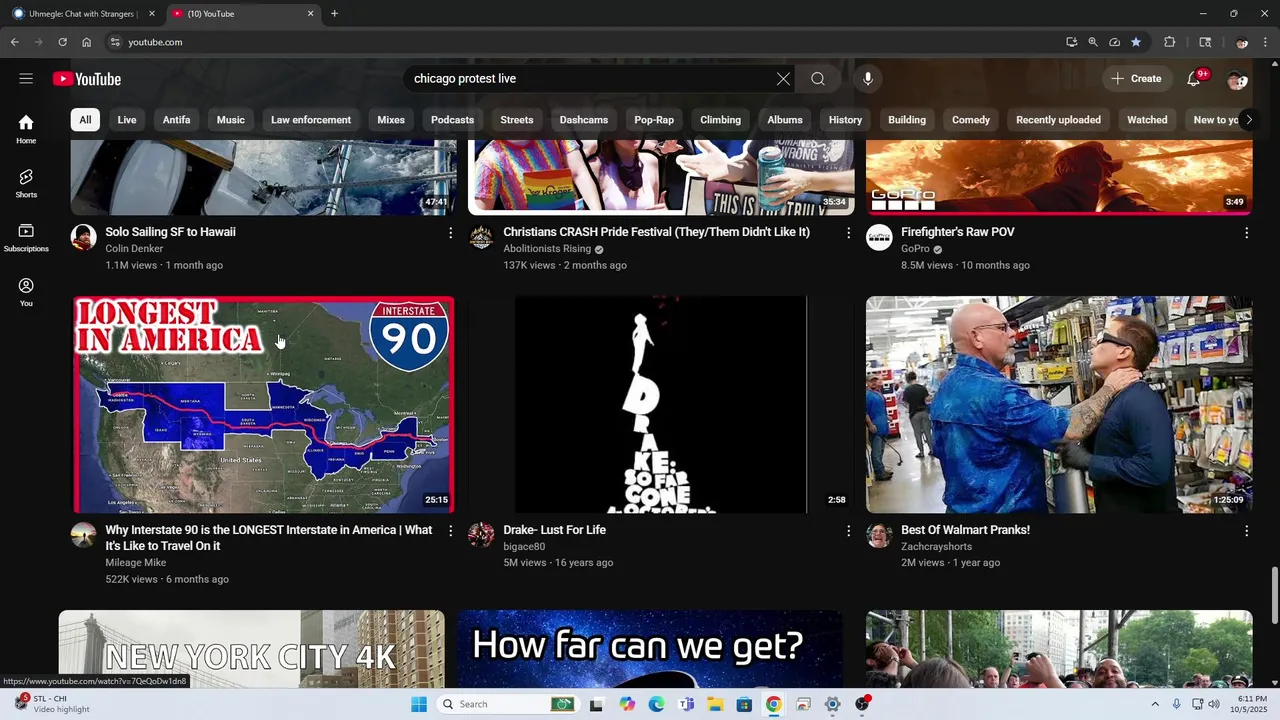Open GoPro channel avatar
The height and width of the screenshot is (720, 1280).
click(879, 237)
